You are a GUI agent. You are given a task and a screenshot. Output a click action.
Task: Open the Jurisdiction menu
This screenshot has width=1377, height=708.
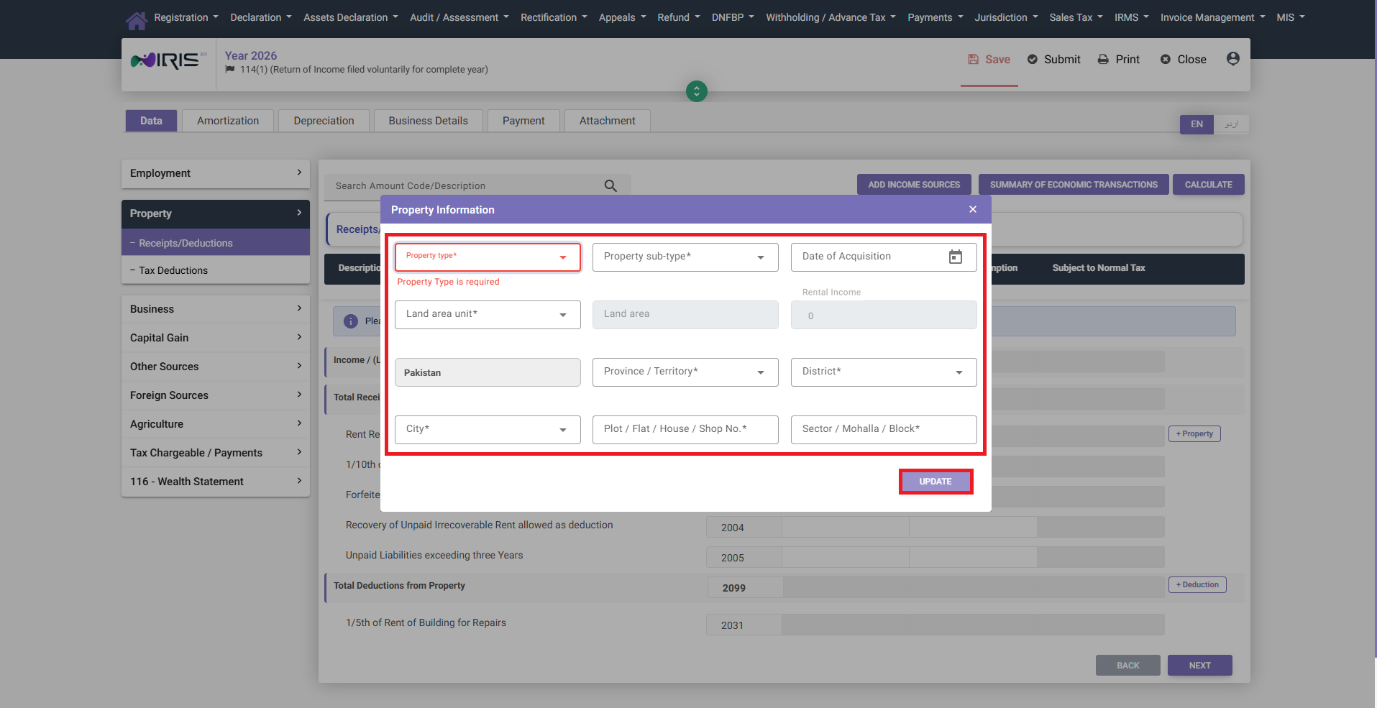pyautogui.click(x=1005, y=18)
